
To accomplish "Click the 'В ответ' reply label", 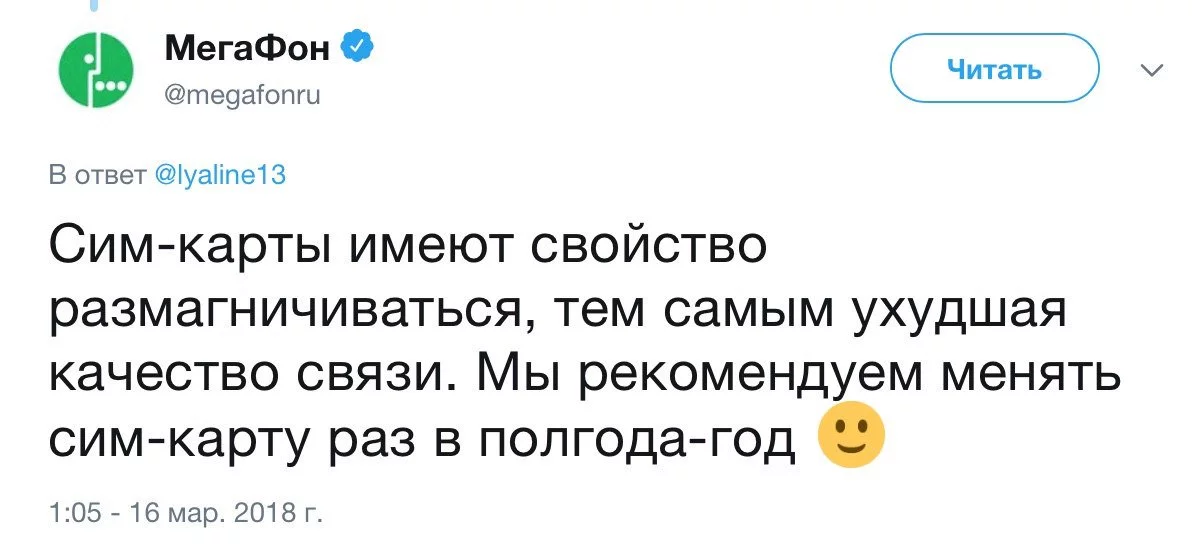I will [x=99, y=175].
